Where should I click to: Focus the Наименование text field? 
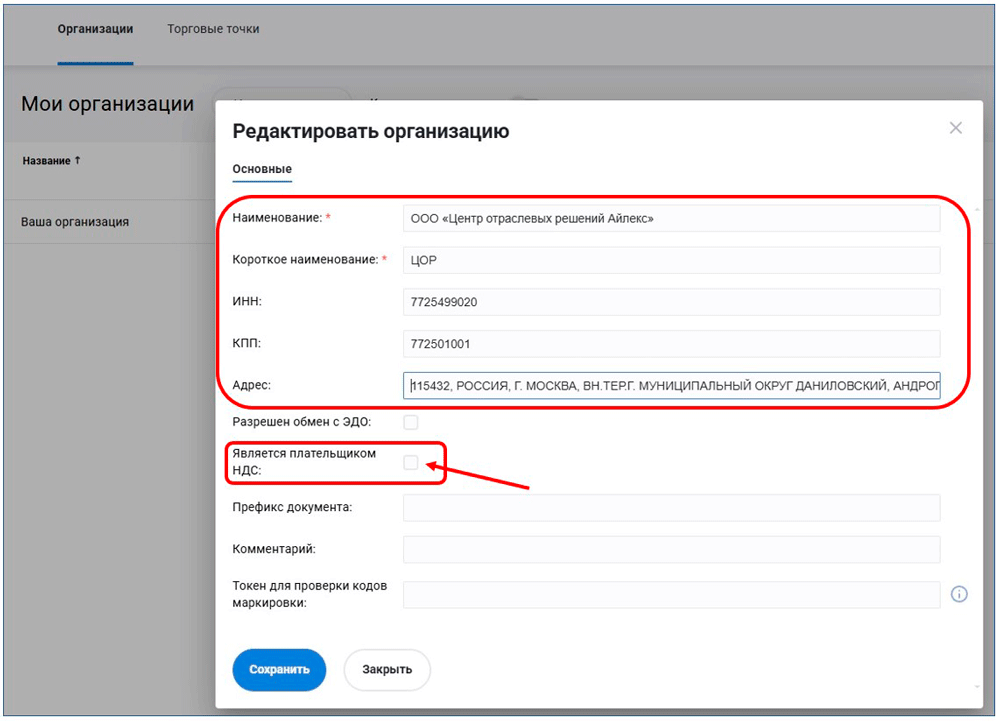point(671,218)
